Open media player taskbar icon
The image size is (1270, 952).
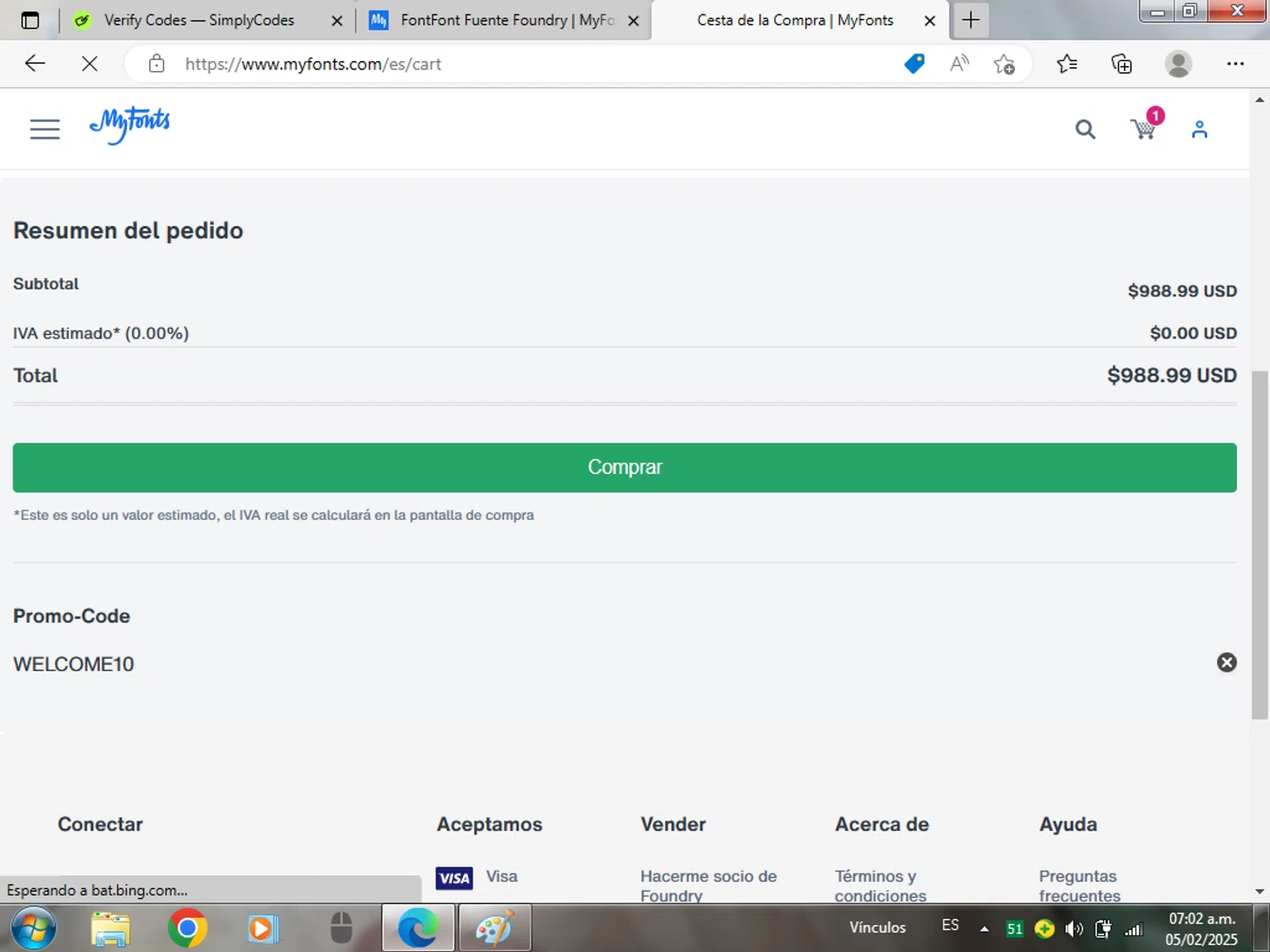[x=262, y=928]
